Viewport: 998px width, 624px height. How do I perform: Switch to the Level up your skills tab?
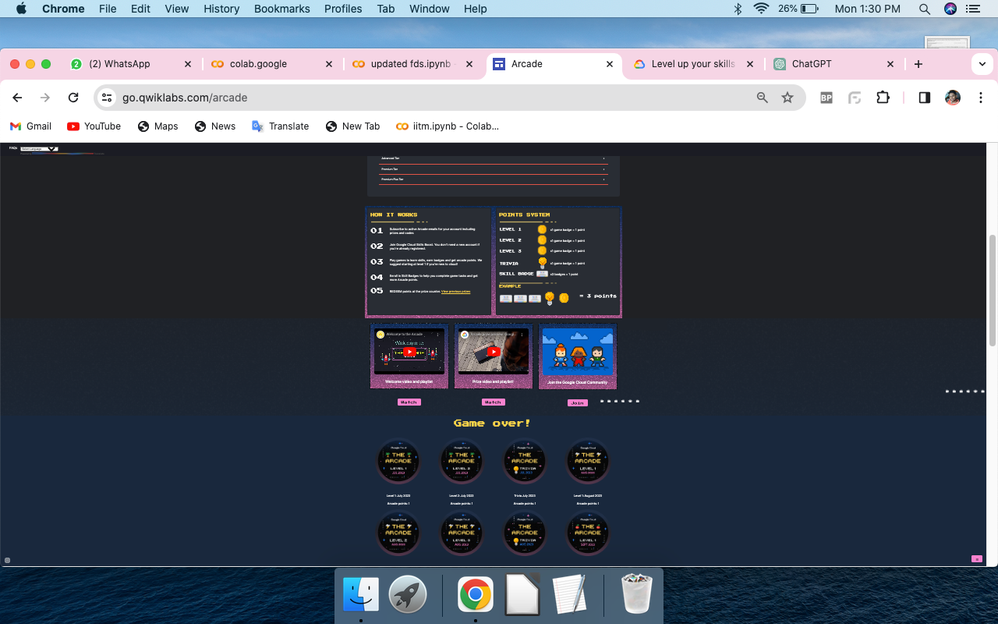coord(694,64)
